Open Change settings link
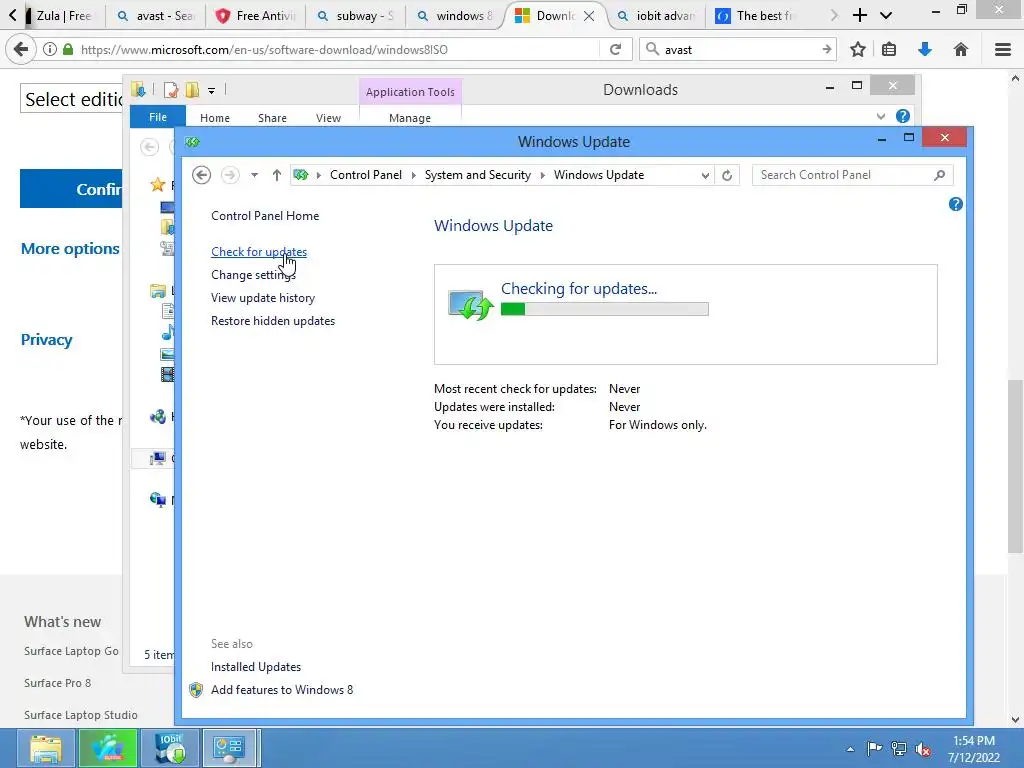 click(253, 275)
